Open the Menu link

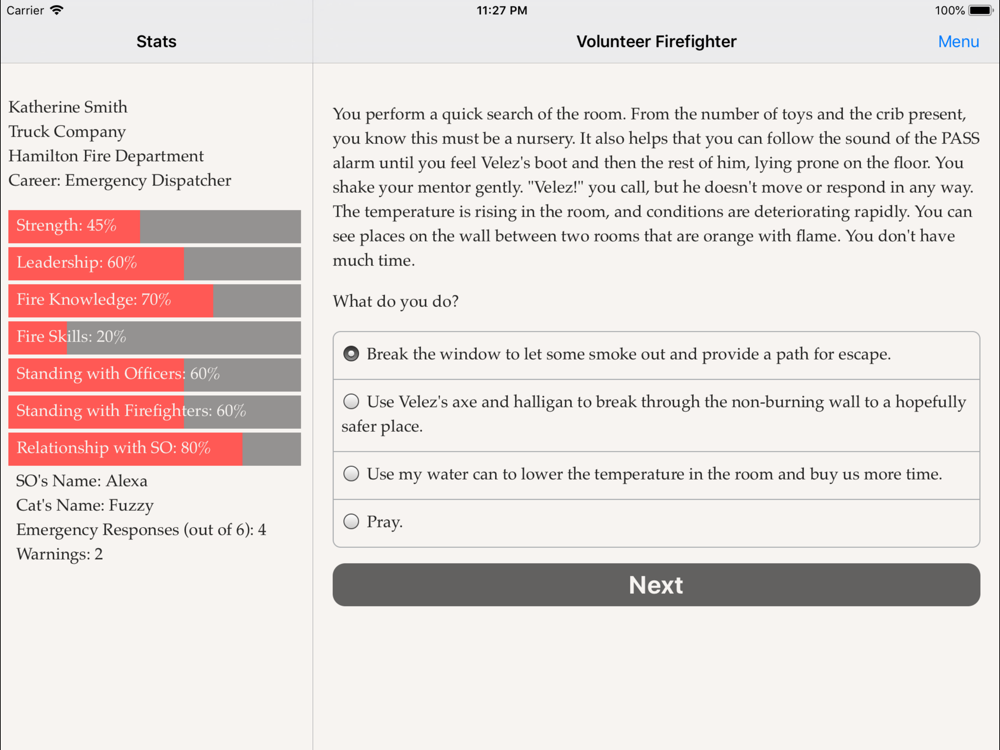click(958, 41)
